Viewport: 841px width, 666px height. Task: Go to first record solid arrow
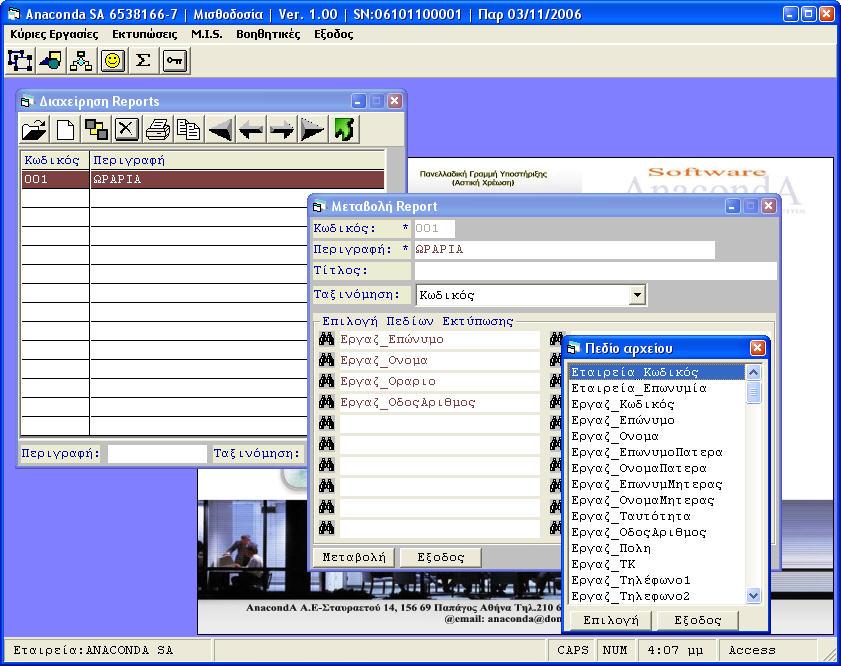click(x=220, y=129)
